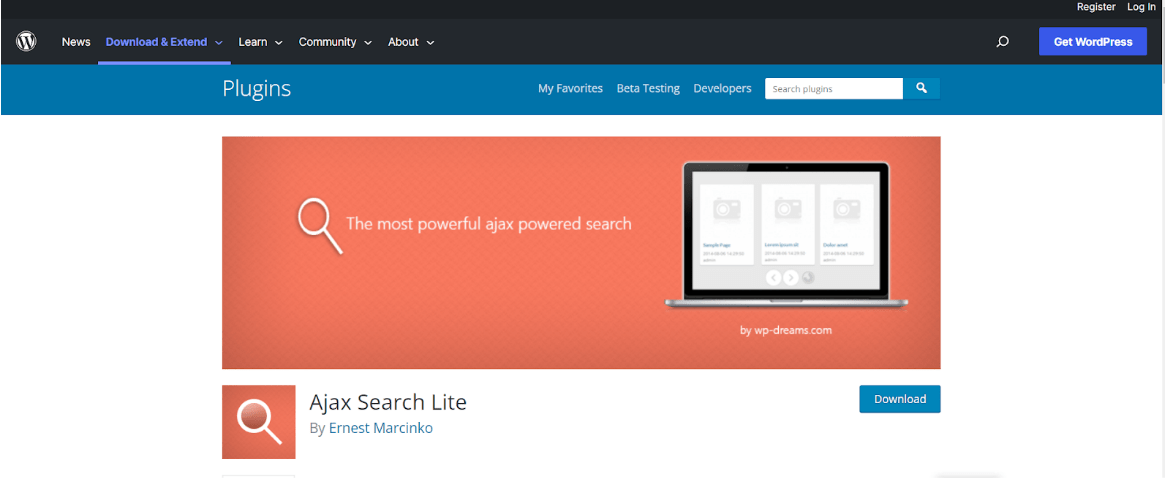The image size is (1165, 478).
Task: Open author Ernest Marcinko's profile
Action: click(380, 428)
